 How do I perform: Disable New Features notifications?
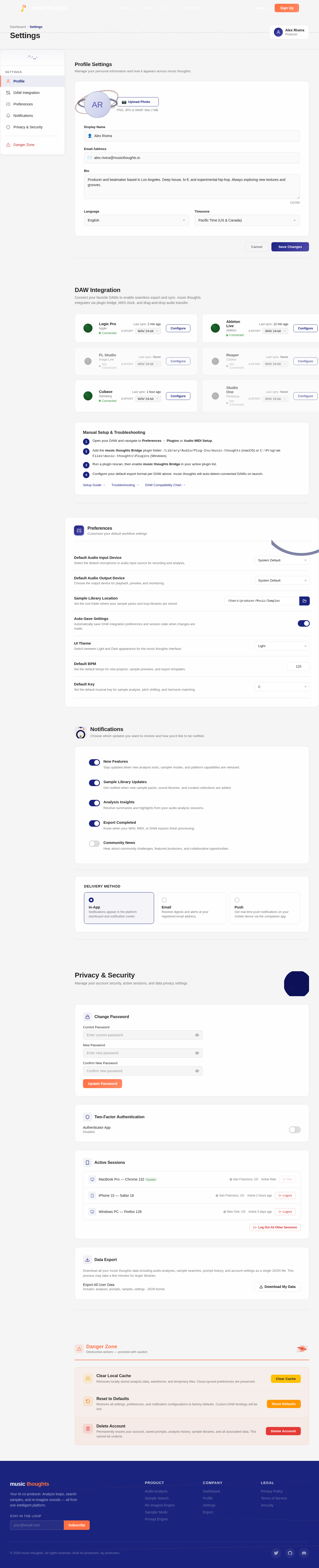(x=94, y=762)
